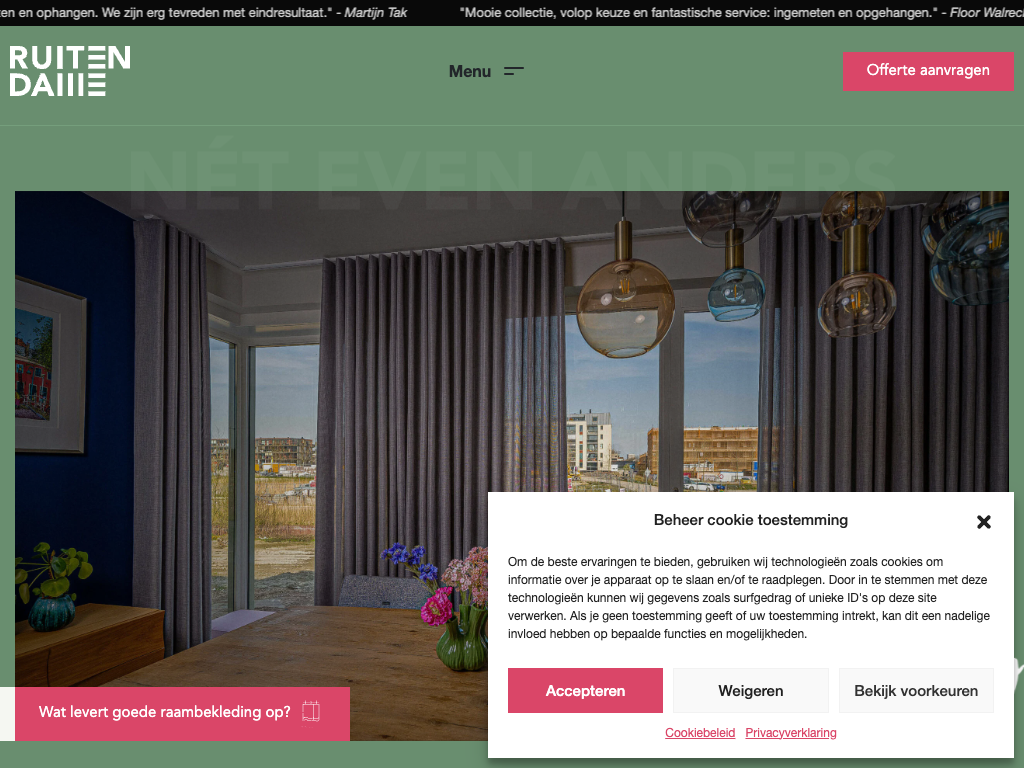1024x768 pixels.
Task: Expand cookie options via Bekijk voorkeuren
Action: pyautogui.click(x=916, y=690)
